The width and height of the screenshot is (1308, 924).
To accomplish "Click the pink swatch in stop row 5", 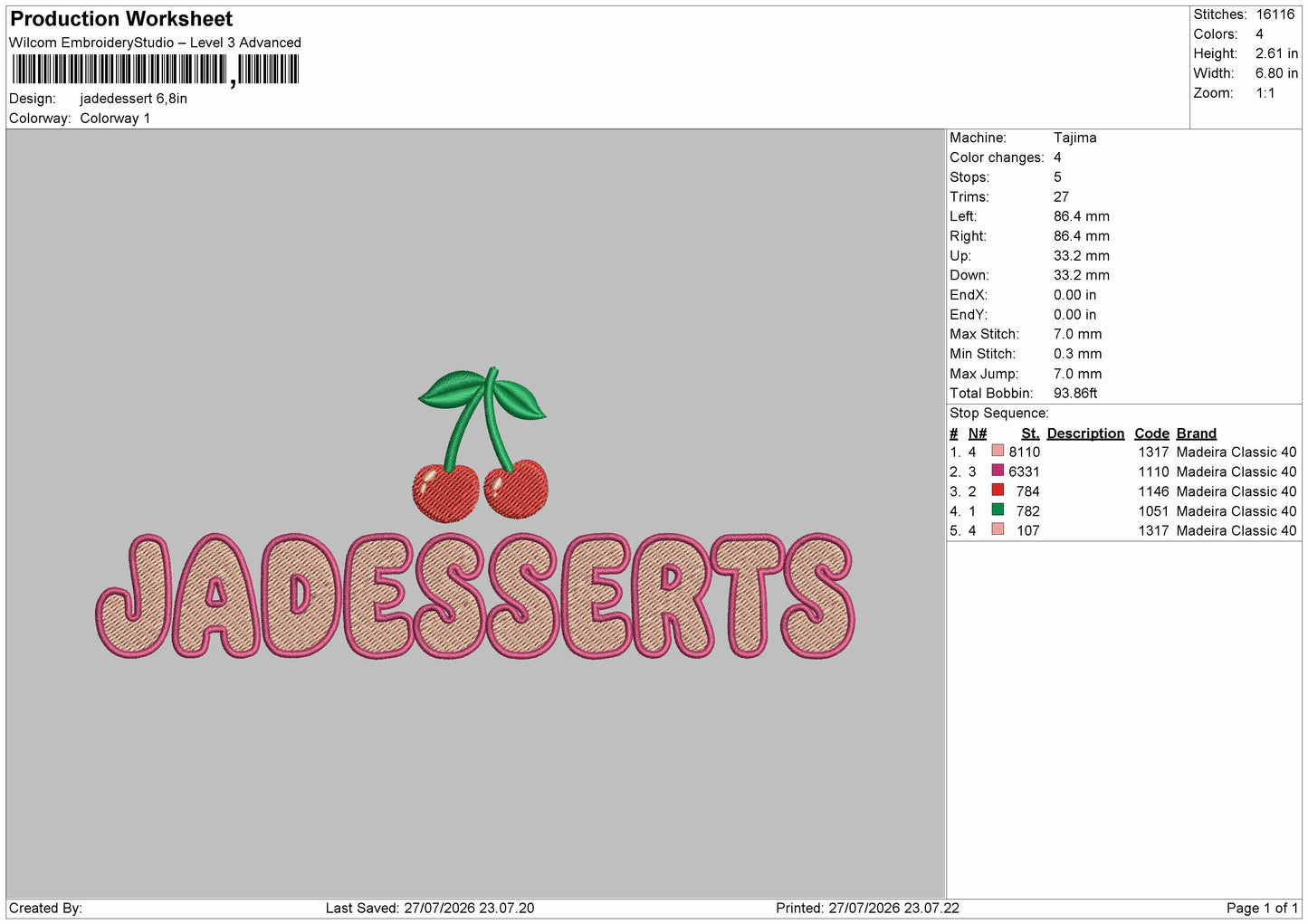I will pos(998,529).
